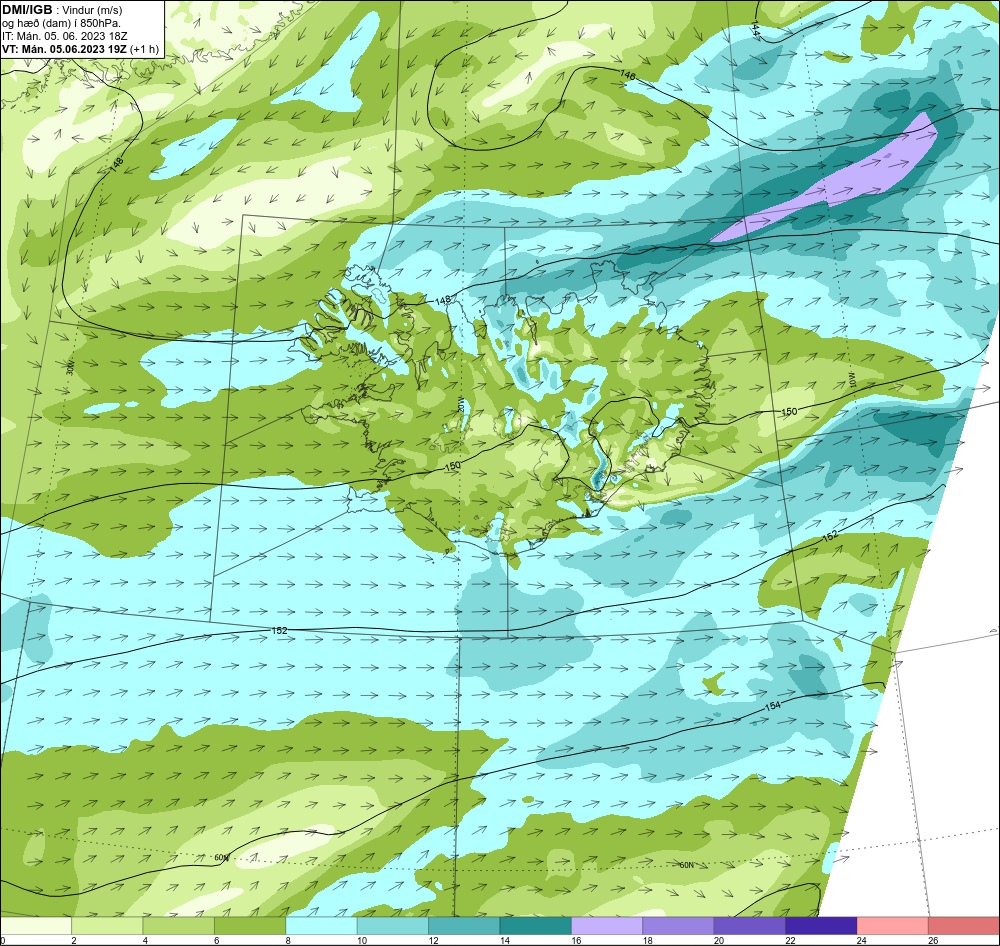Viewport: 1000px width, 946px height.
Task: Click the legend scale number "22"
Action: pos(791,940)
